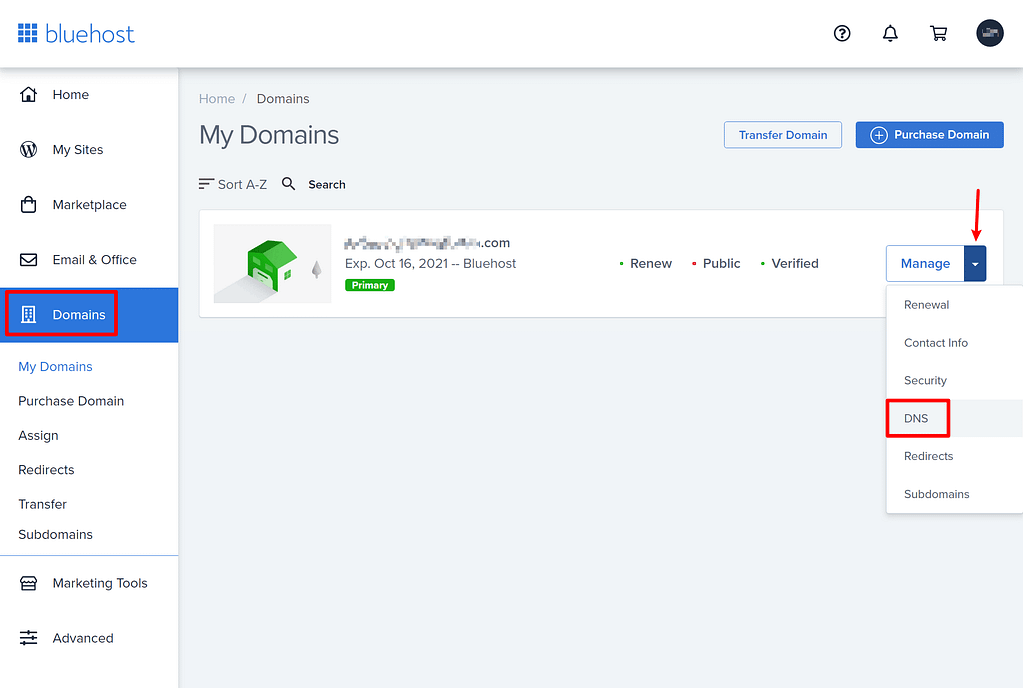
Task: Click the domain thumbnail image
Action: 271,263
